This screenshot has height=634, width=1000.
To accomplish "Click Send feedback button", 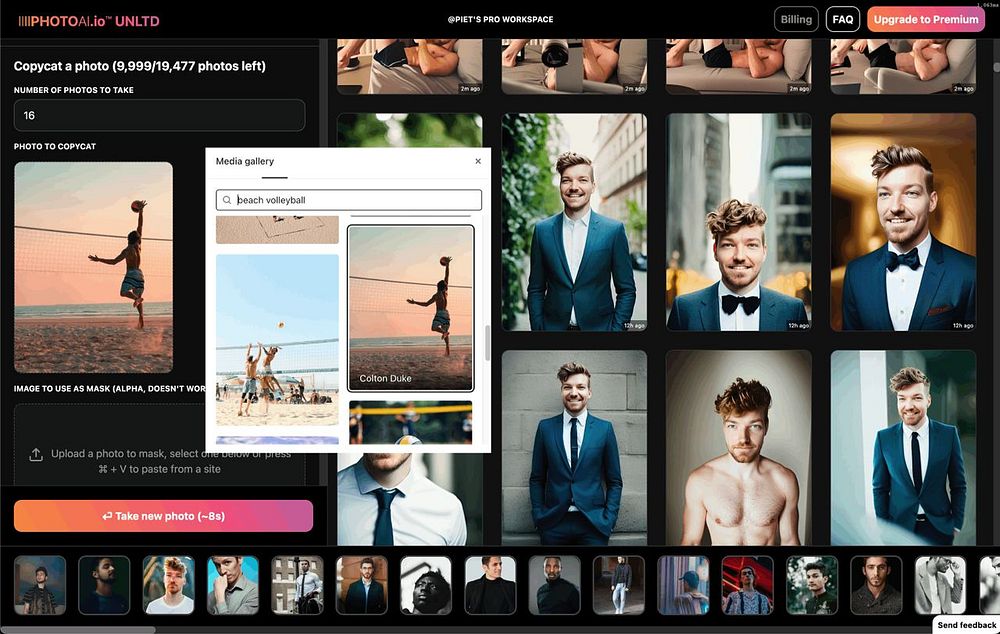I will click(x=966, y=625).
